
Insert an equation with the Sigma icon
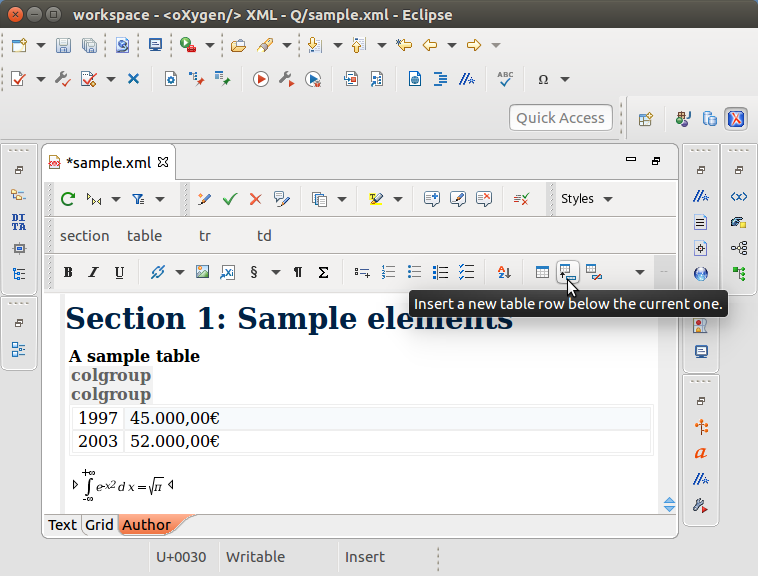[323, 273]
